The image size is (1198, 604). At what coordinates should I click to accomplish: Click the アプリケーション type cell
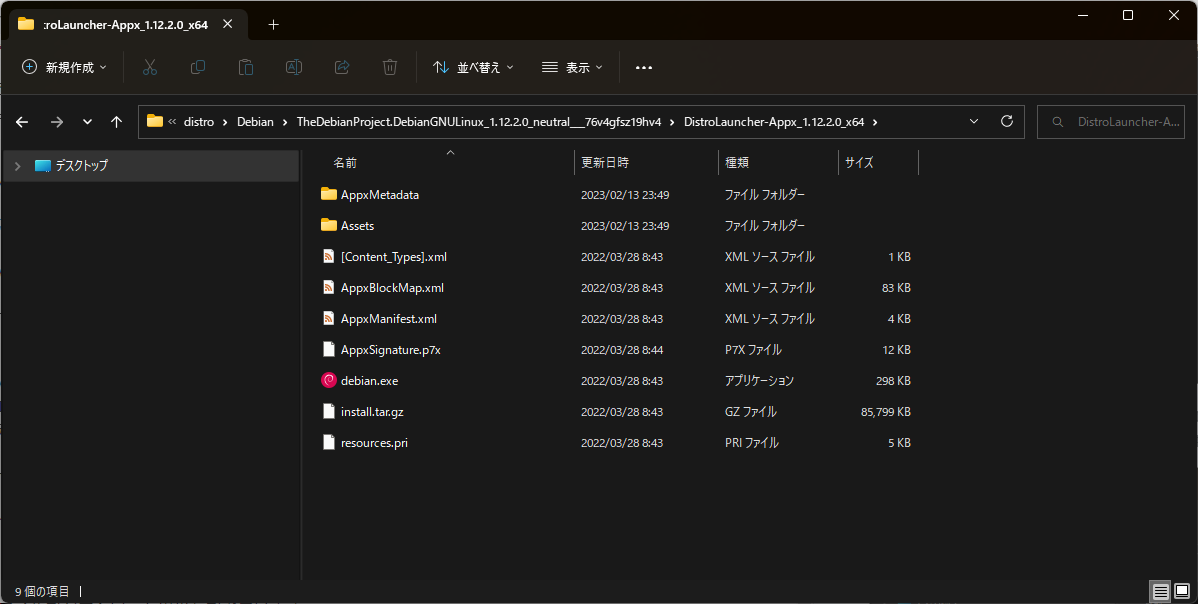pos(759,381)
